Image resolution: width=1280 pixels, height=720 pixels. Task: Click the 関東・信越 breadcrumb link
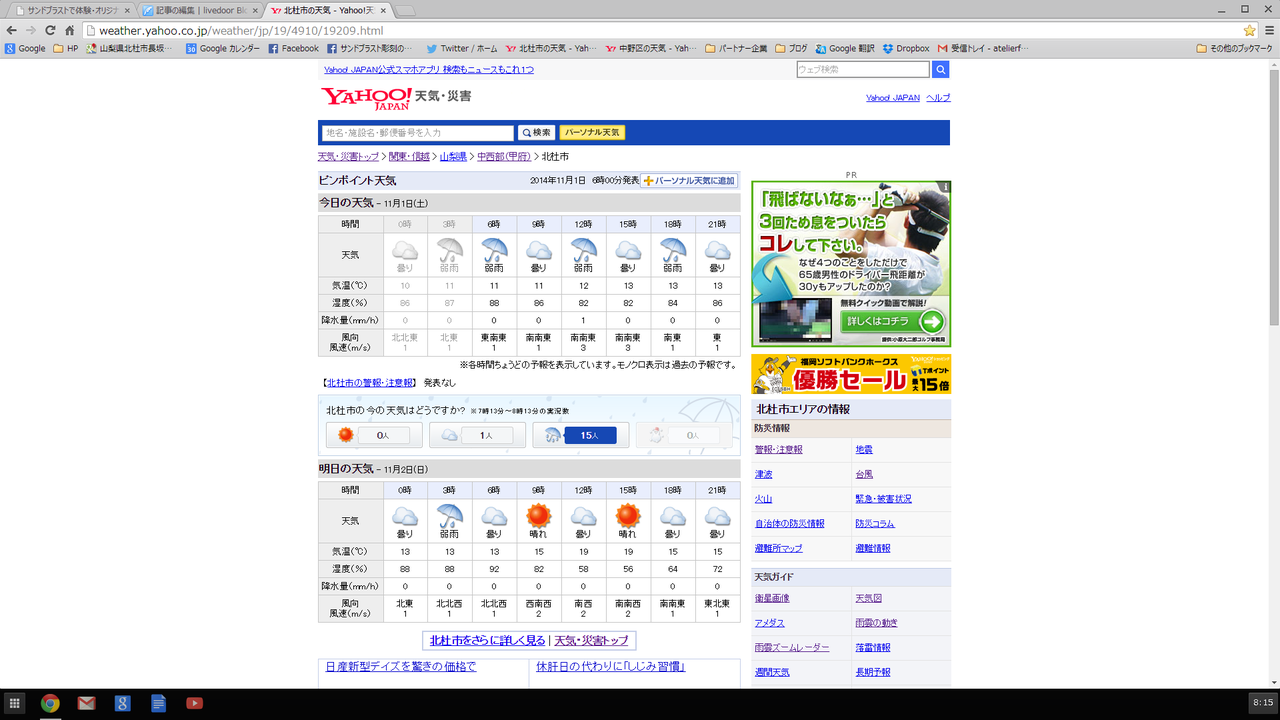[409, 157]
